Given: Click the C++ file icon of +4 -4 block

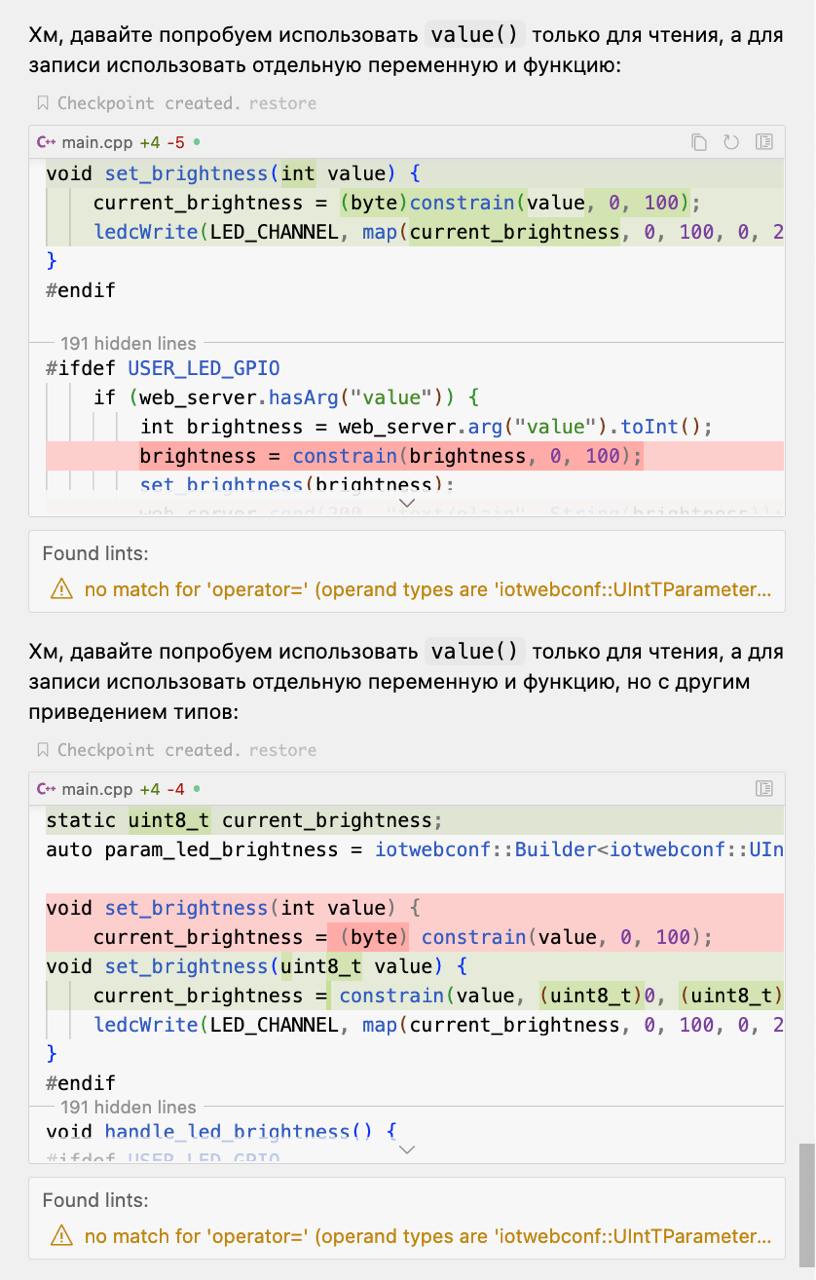Looking at the screenshot, I should click(x=46, y=789).
